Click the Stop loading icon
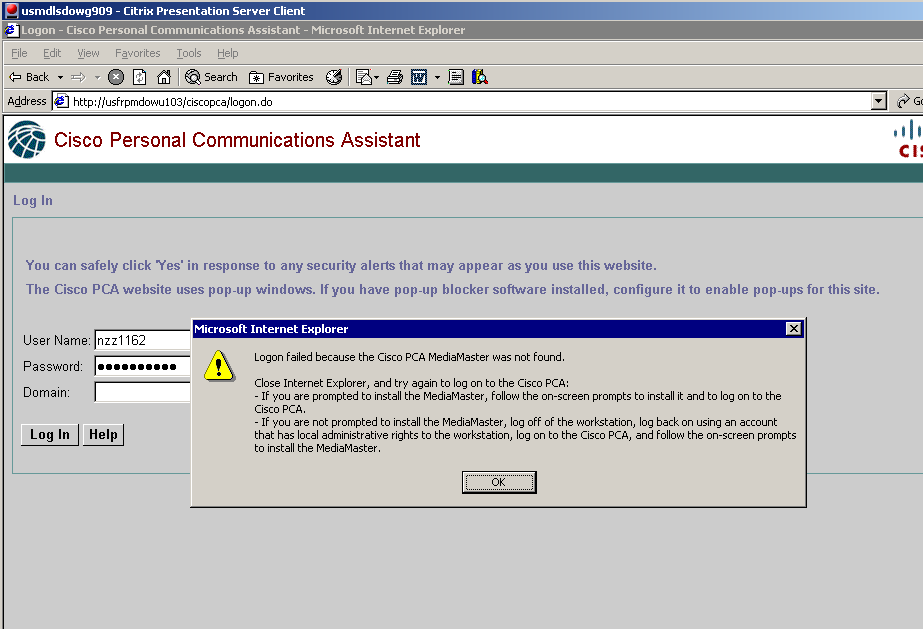Viewport: 923px width, 629px height. click(117, 77)
